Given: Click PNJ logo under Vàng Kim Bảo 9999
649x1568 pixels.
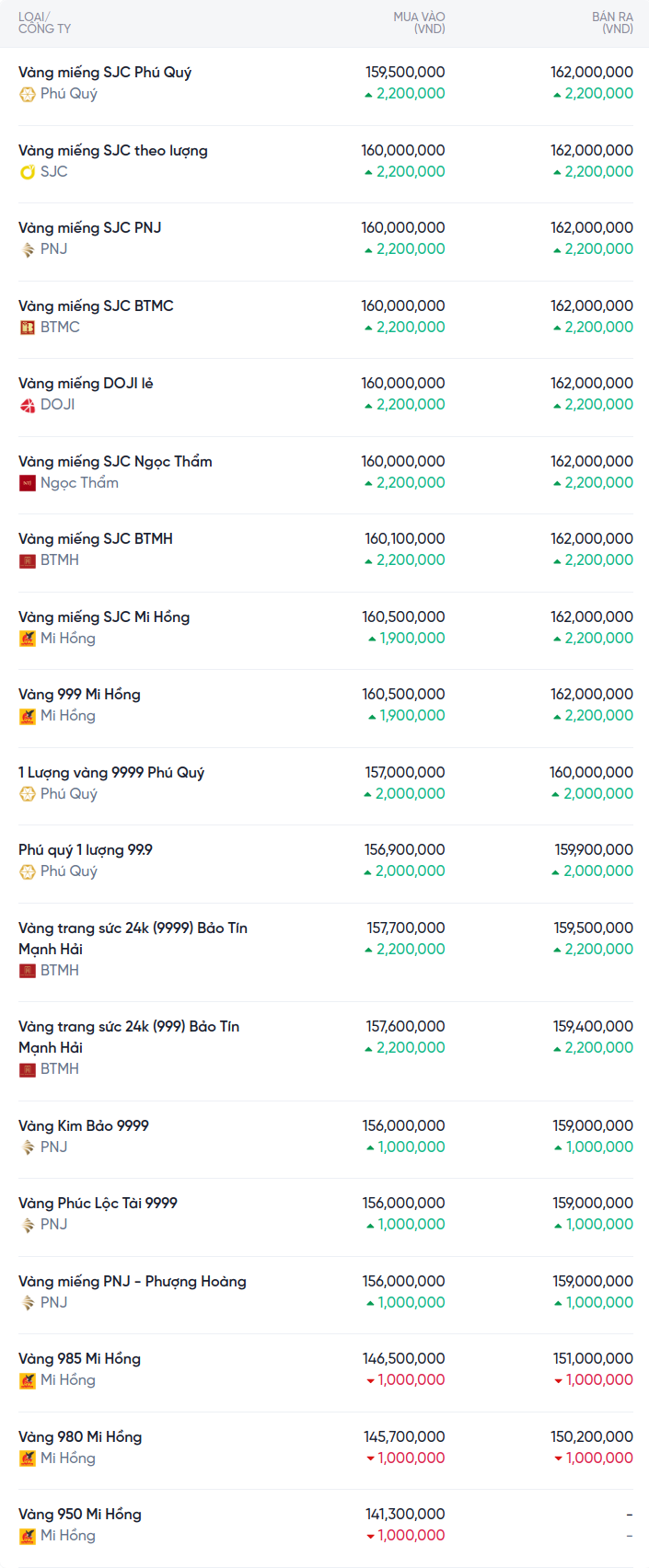Looking at the screenshot, I should [28, 1147].
